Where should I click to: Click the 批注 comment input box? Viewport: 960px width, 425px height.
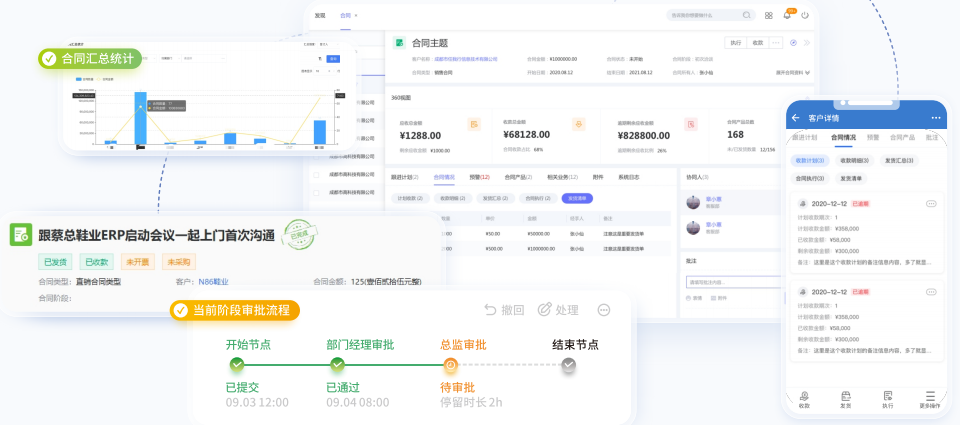coord(735,282)
